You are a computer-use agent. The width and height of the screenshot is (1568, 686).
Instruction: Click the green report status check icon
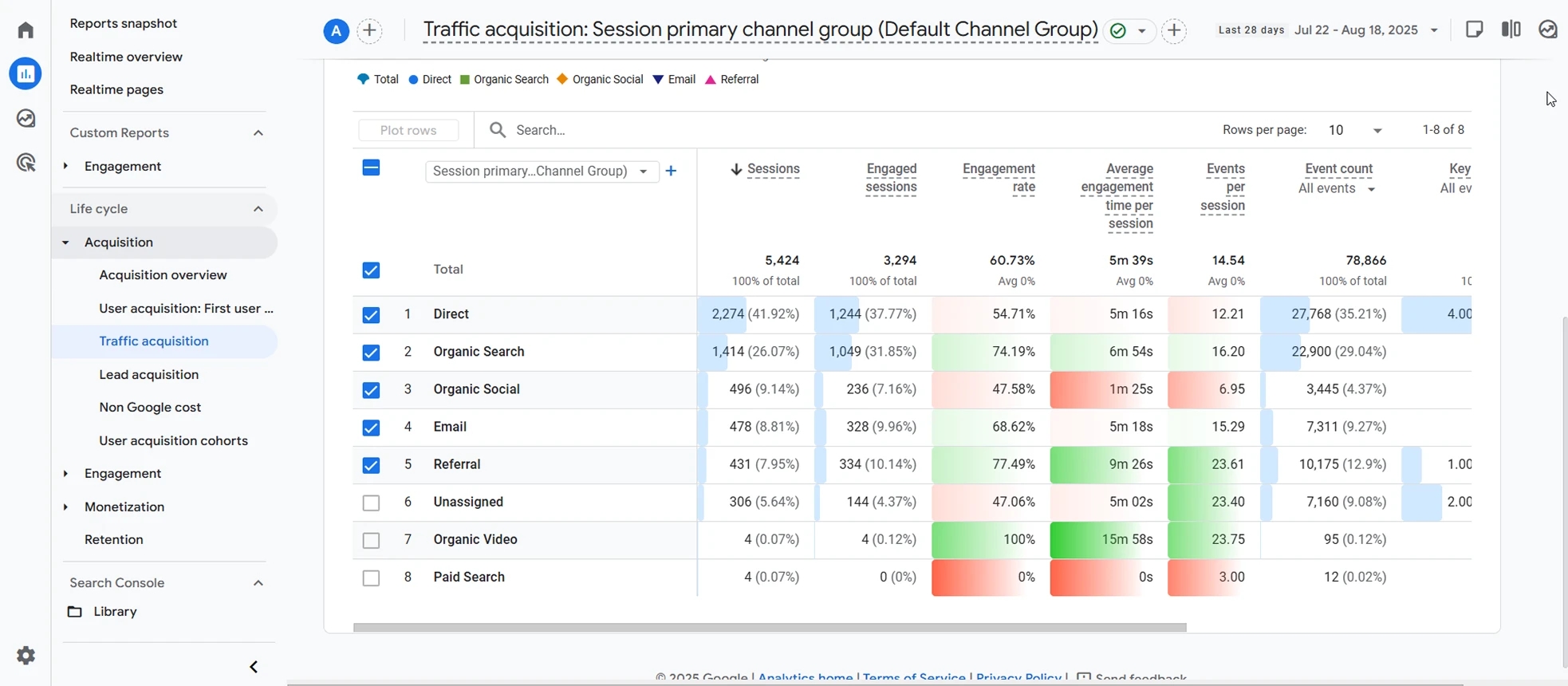coord(1118,31)
